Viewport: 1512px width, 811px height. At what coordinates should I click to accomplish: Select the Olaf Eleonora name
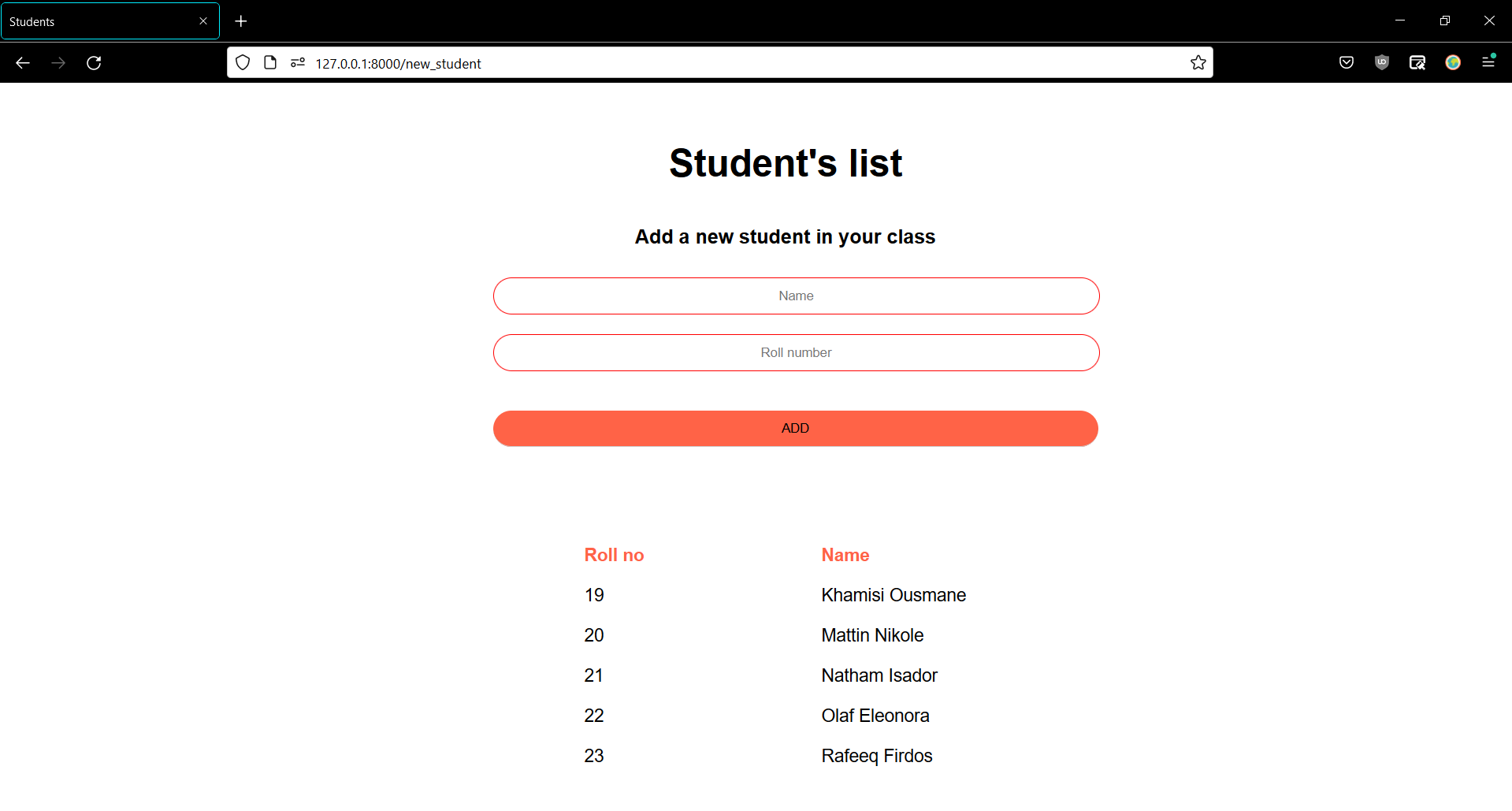[x=875, y=716]
